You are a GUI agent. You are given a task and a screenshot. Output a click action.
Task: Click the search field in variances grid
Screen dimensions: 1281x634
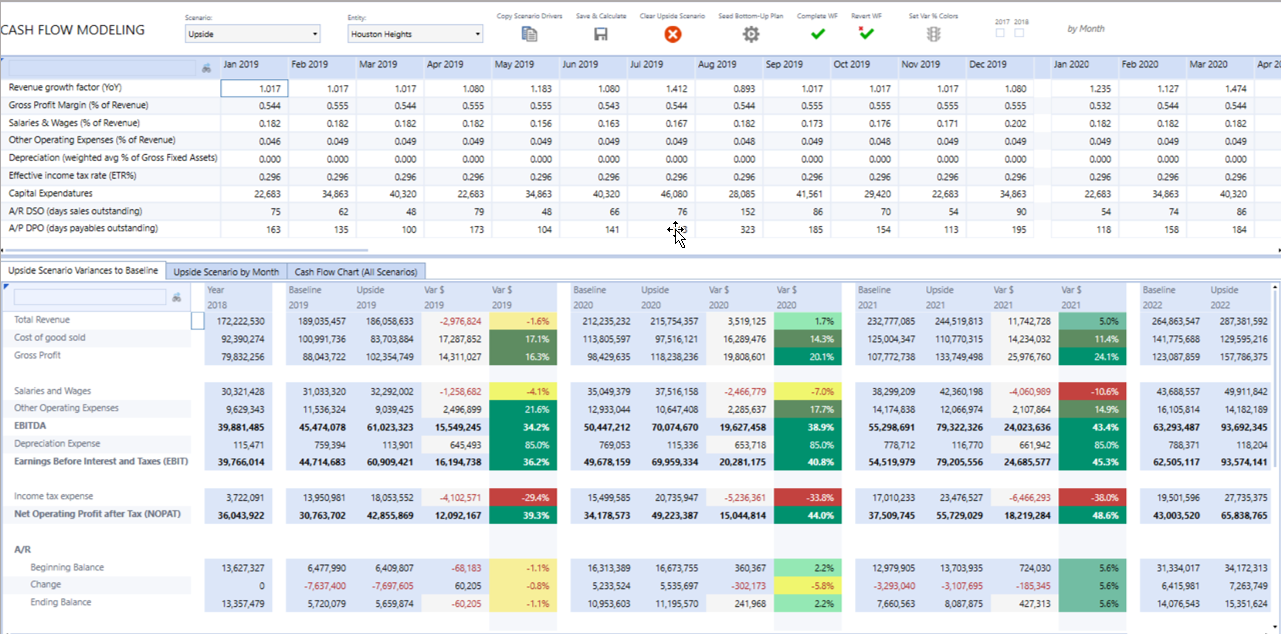click(x=90, y=297)
